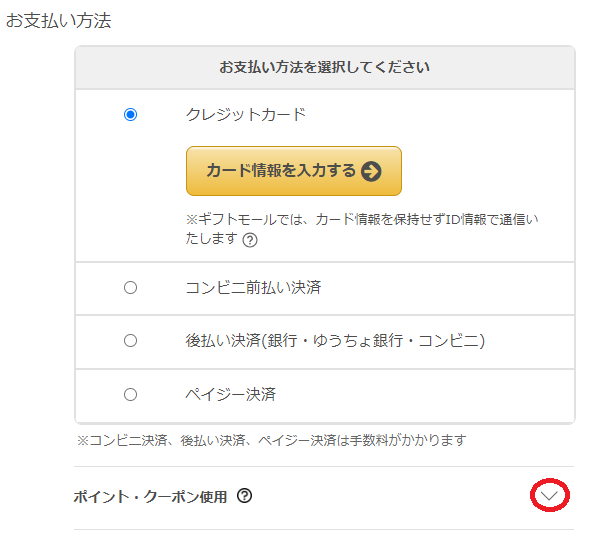The height and width of the screenshot is (545, 602).
Task: Click the クレジットカード option label
Action: 246,115
